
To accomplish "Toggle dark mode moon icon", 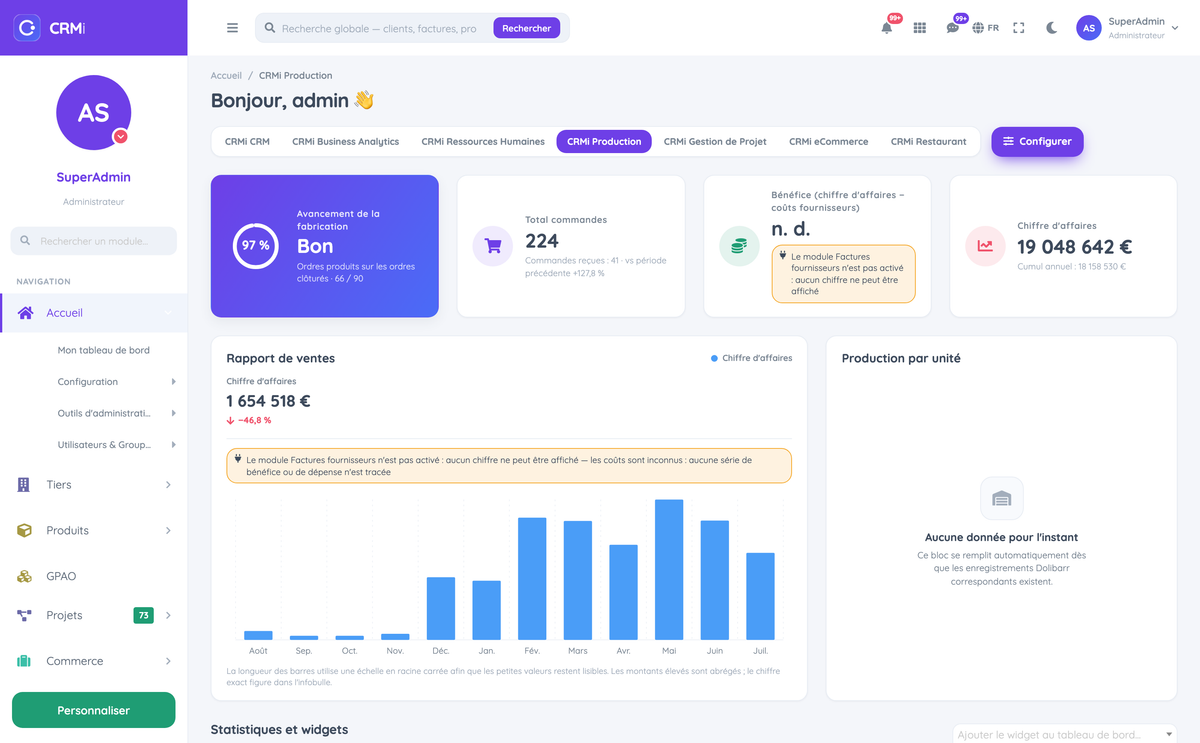I will click(1052, 28).
